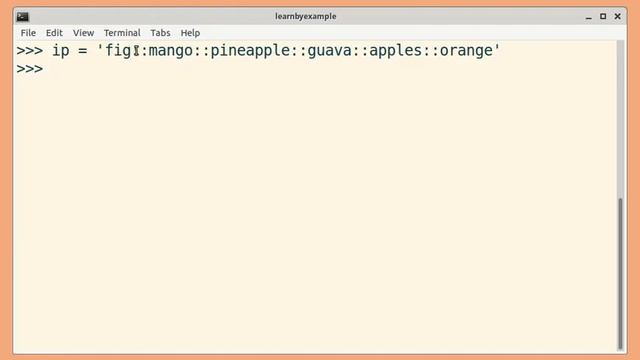Click the learnbyexample window title
Viewport: 640px width, 360px height.
[305, 16]
